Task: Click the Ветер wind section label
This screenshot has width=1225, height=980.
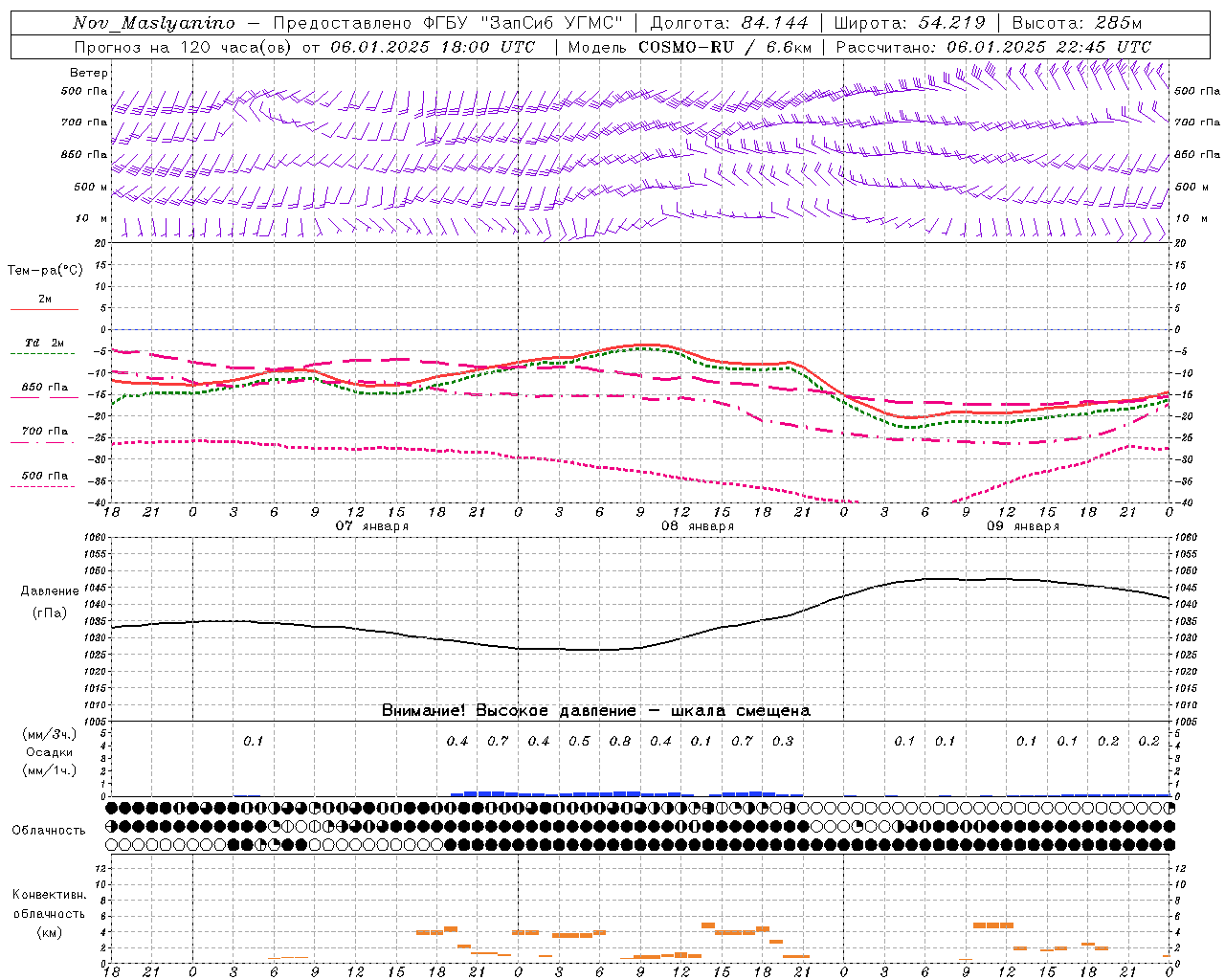Action: [x=89, y=73]
